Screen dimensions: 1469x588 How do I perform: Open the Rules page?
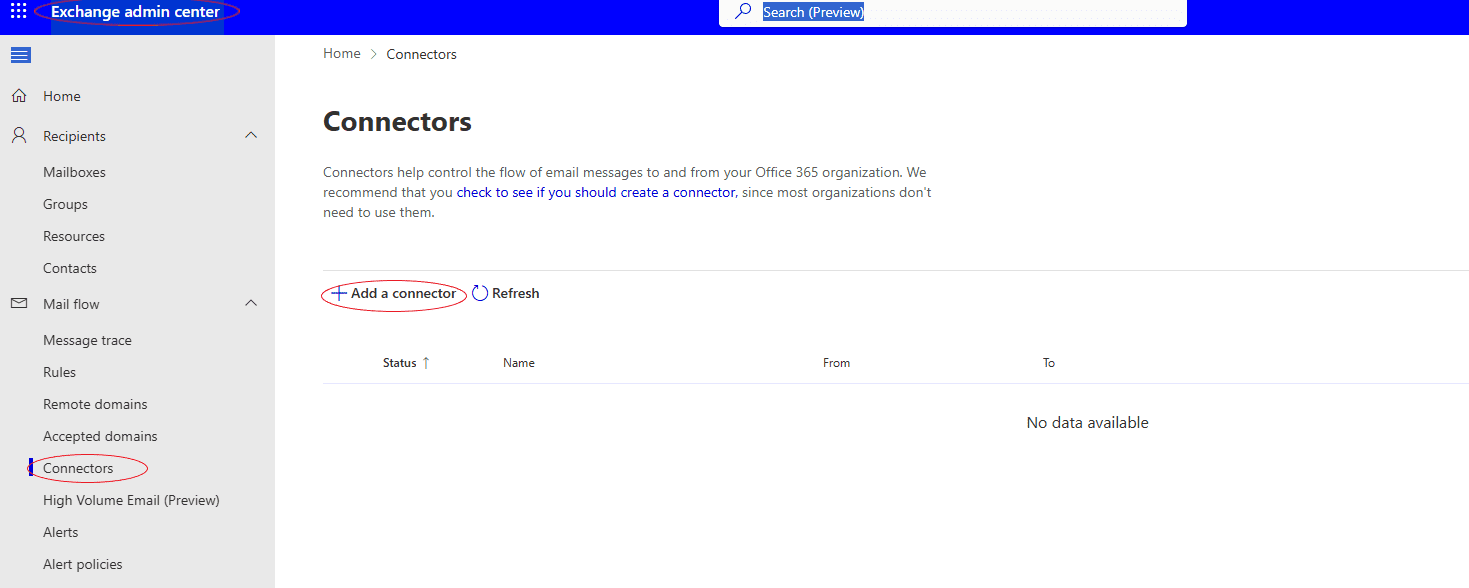pos(59,372)
